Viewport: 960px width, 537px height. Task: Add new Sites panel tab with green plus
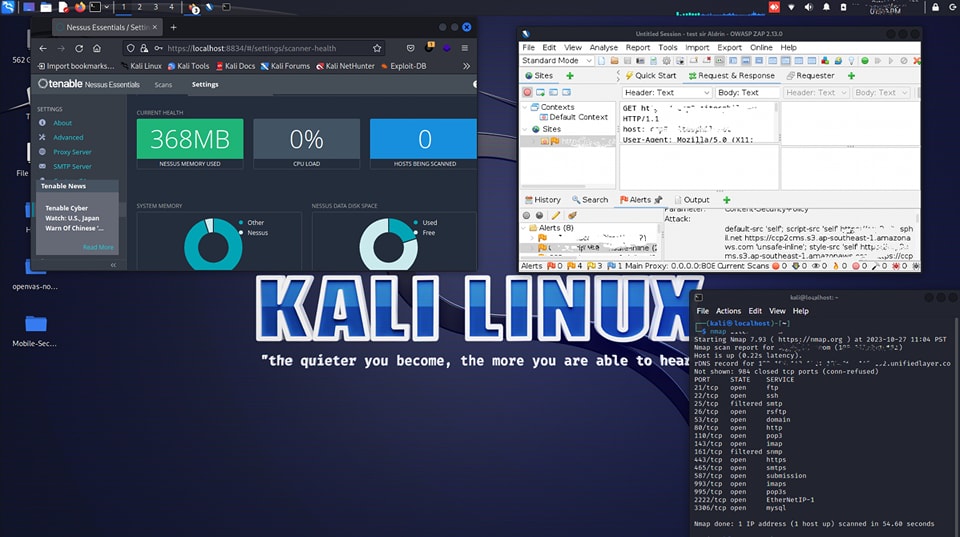click(570, 75)
